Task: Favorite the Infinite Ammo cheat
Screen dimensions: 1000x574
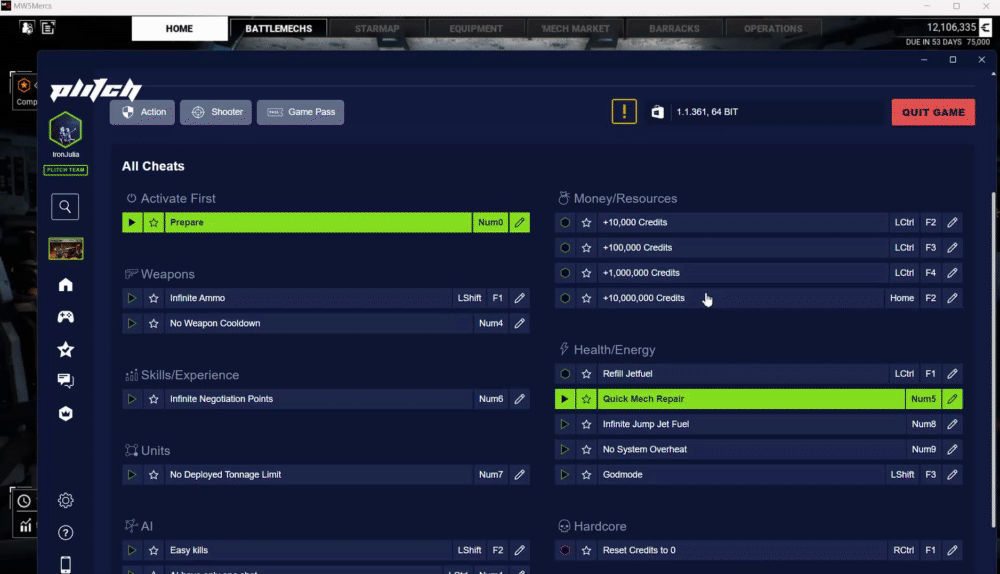Action: coord(154,298)
